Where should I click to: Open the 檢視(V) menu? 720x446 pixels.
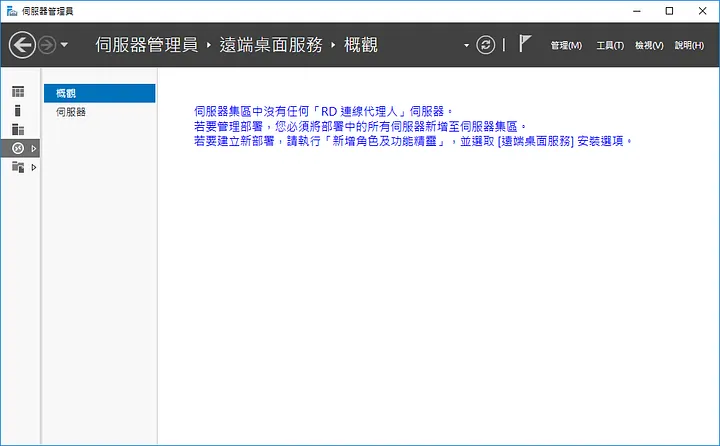[x=649, y=45]
